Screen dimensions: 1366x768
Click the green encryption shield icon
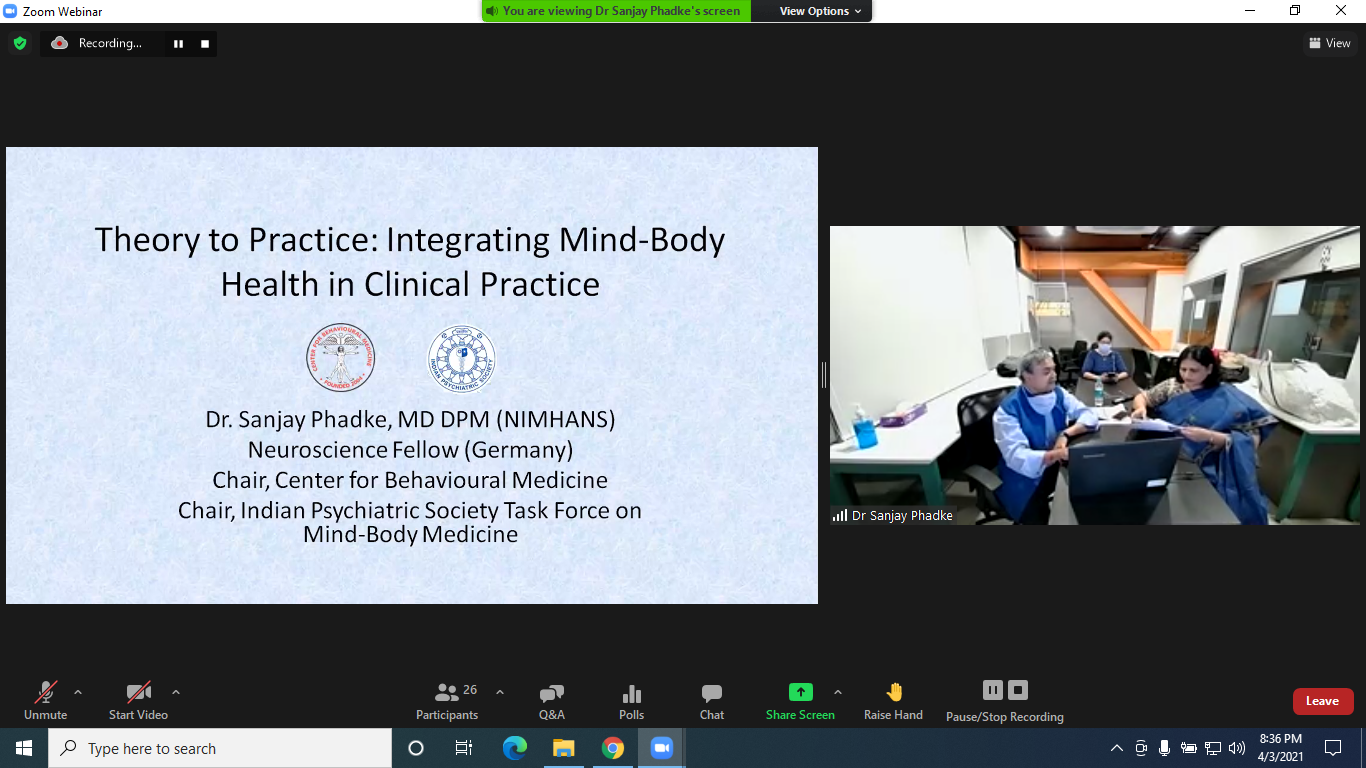pyautogui.click(x=20, y=43)
